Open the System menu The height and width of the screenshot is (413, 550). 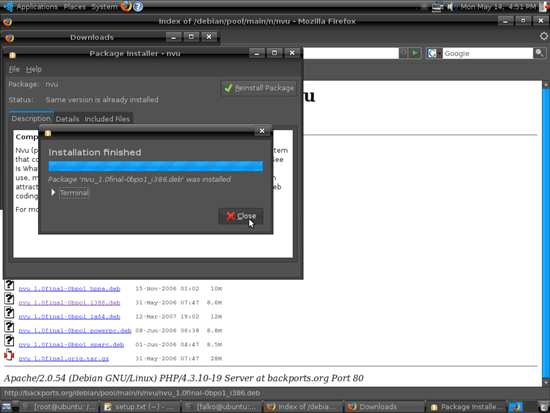(104, 6)
